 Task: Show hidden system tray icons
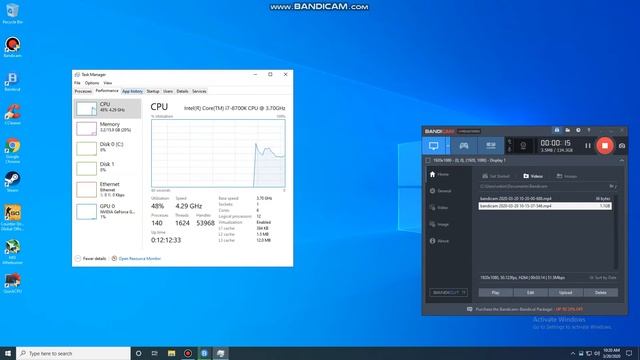[573, 353]
